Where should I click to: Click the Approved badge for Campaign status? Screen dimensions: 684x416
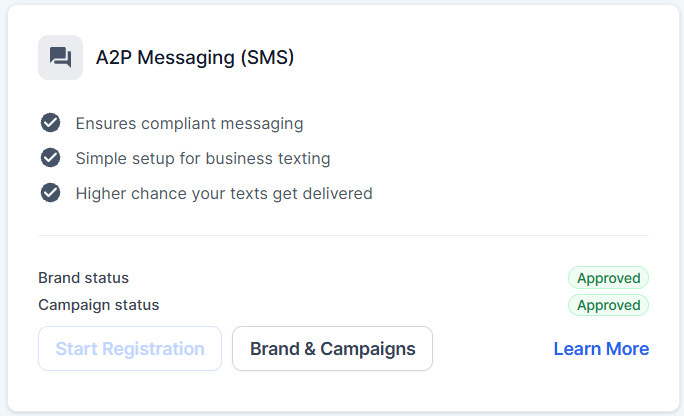pyautogui.click(x=608, y=305)
